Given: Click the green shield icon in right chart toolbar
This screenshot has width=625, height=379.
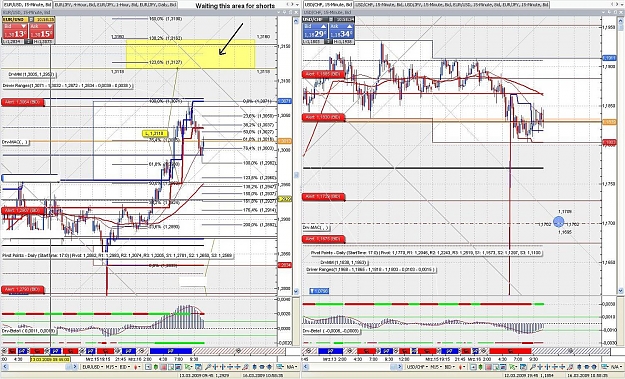Looking at the screenshot, I should 481,367.
